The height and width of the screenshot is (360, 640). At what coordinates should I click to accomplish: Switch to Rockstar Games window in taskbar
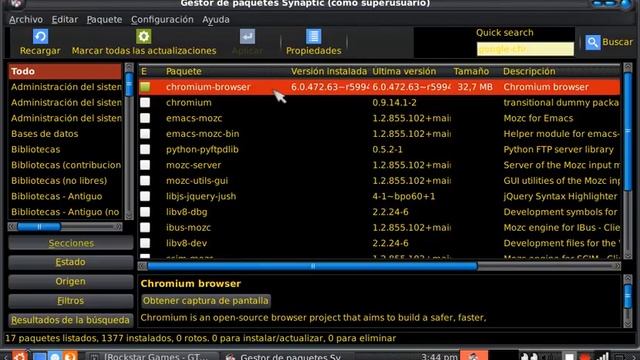click(152, 356)
